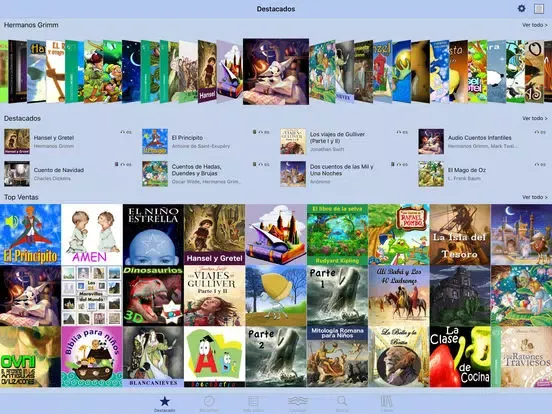Screen dimensions: 552x414
Task: Open the list icon tab in bottom bar
Action: pyautogui.click(x=253, y=404)
